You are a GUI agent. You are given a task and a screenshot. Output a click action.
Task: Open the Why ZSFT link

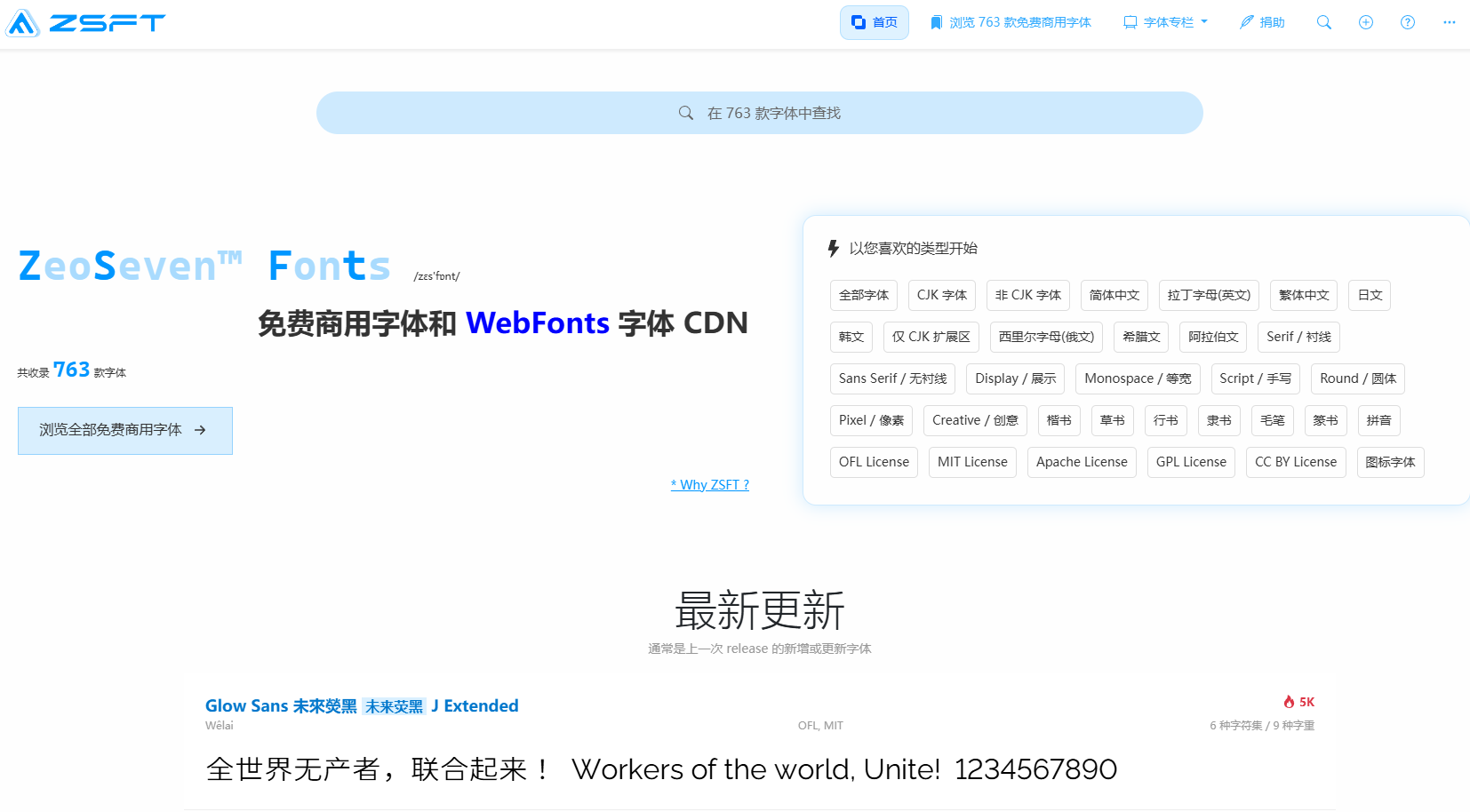[709, 485]
